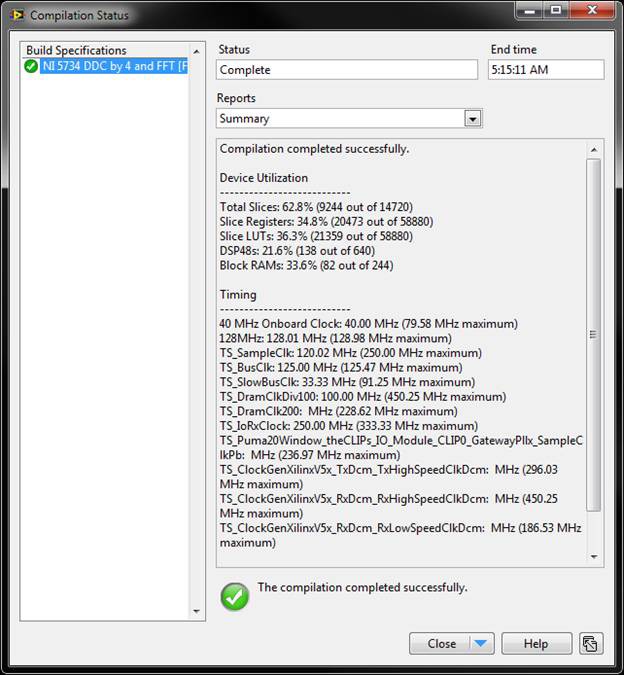Click the report scrollbar down arrow

coord(594,557)
